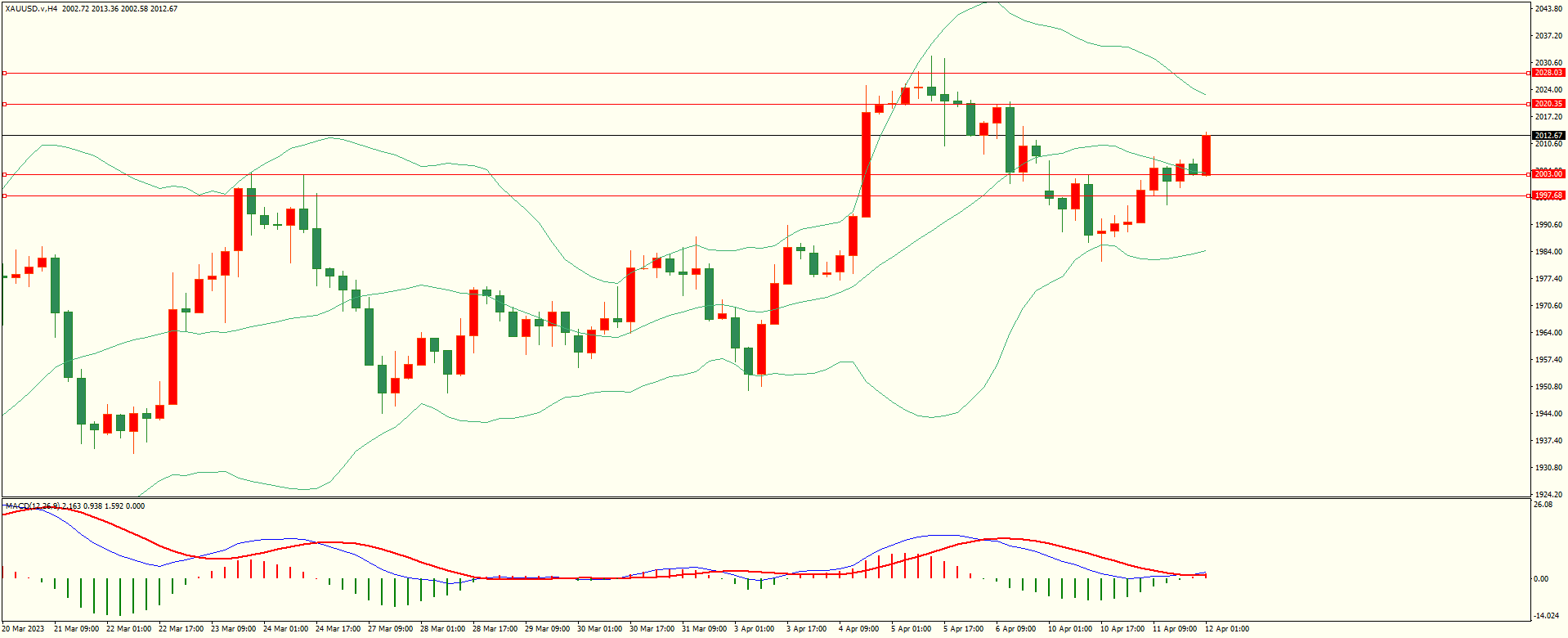The height and width of the screenshot is (638, 1568).
Task: Click the 27 Mar 09:00 time label
Action: click(x=390, y=629)
